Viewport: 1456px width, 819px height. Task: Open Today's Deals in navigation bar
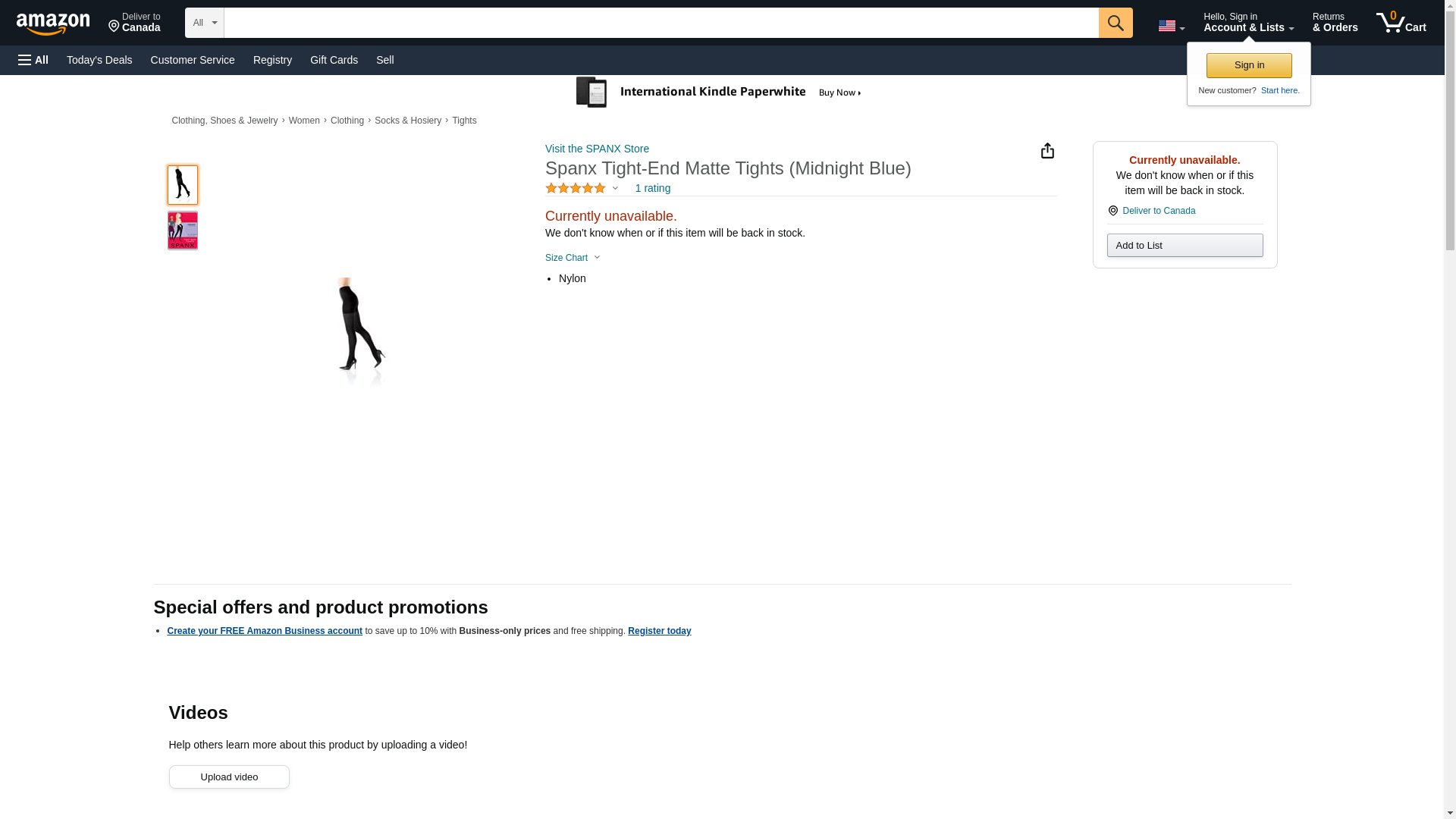point(99,60)
